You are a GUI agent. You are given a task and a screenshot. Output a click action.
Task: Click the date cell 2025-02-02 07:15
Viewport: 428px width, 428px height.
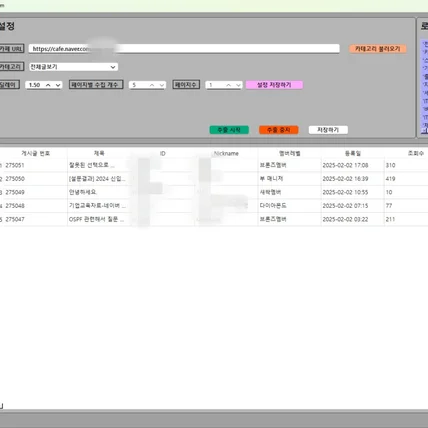tap(353, 206)
